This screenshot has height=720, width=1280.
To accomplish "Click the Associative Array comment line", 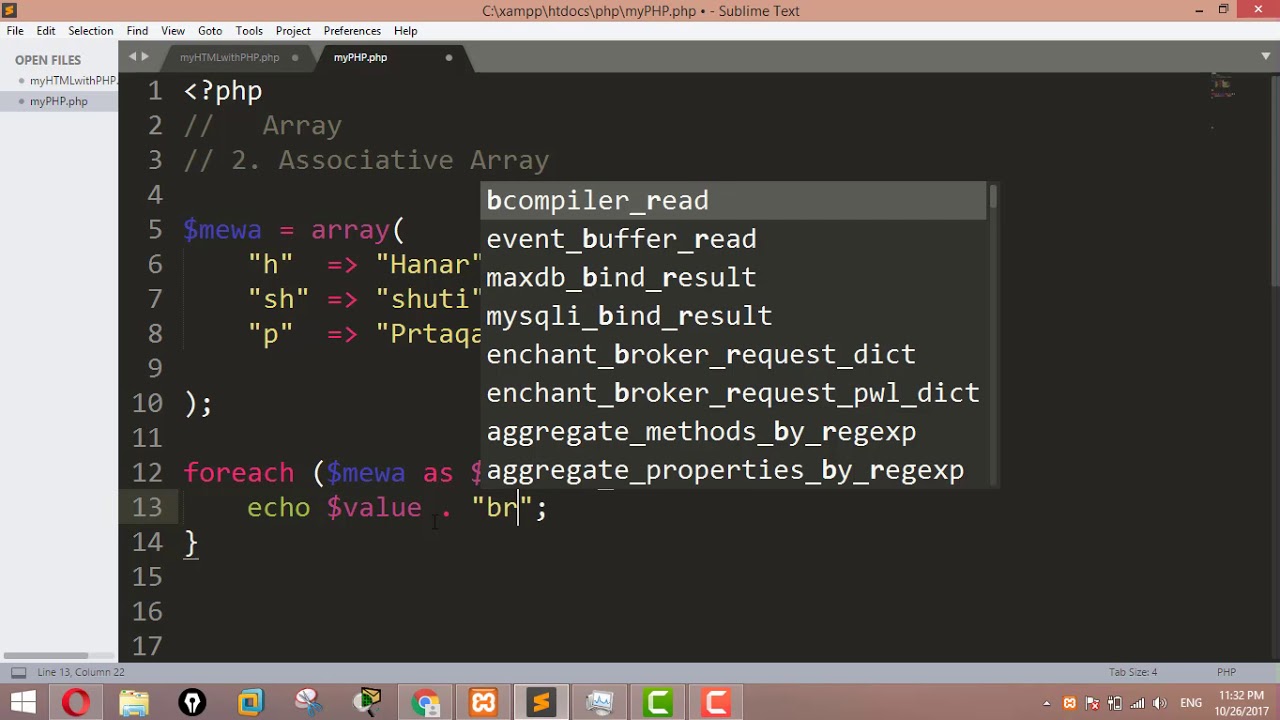I will pos(366,160).
